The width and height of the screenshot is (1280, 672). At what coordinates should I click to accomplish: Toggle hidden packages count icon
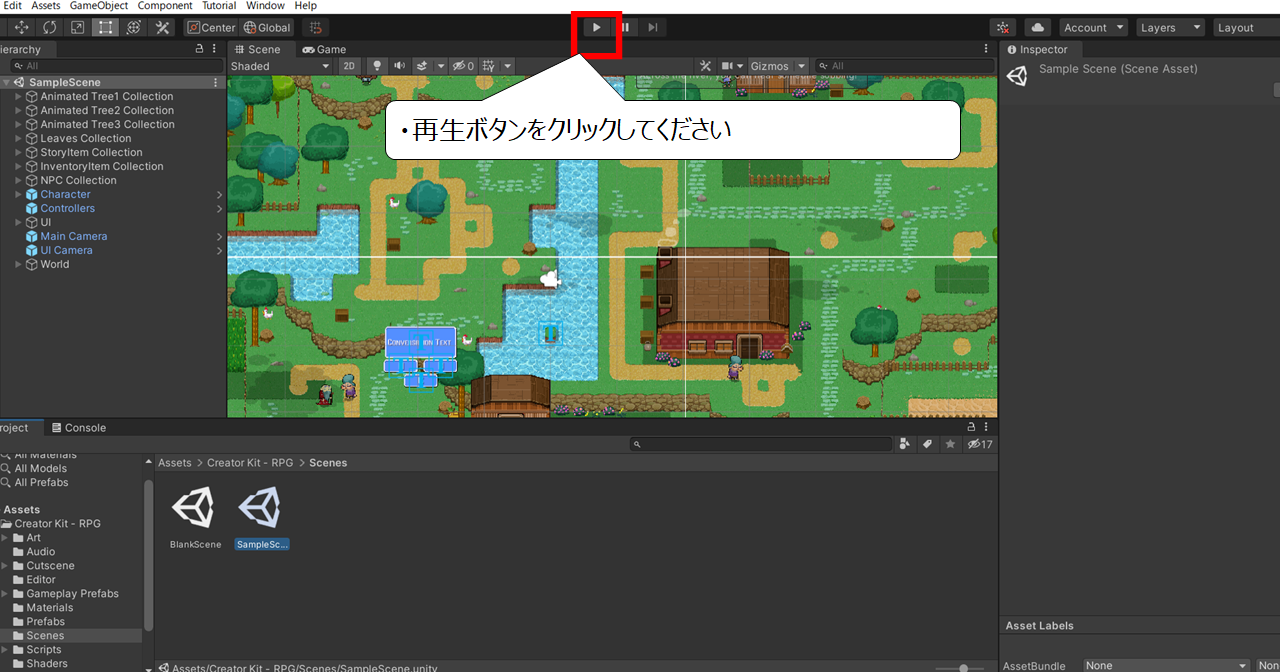979,444
